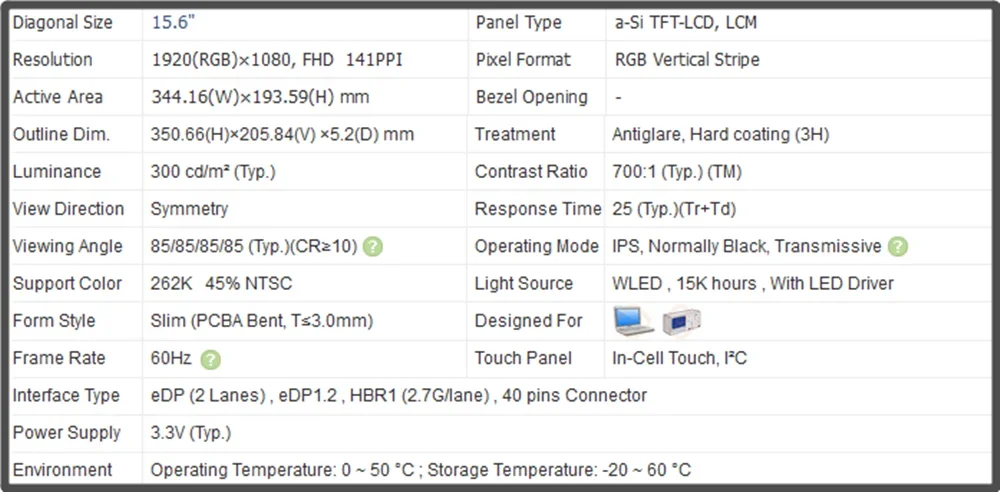1000x492 pixels.
Task: Select the 85/85/85/85 (Typ.)(CR≥10) value
Action: [254, 246]
